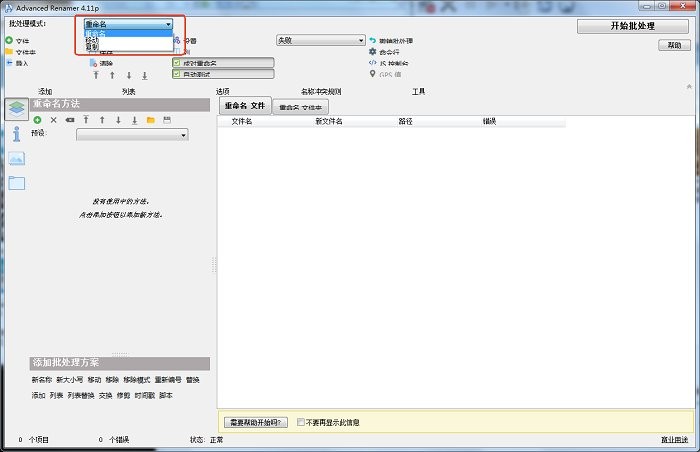Switch to the 重命名 文件 tab
700x452 pixels.
(x=244, y=105)
